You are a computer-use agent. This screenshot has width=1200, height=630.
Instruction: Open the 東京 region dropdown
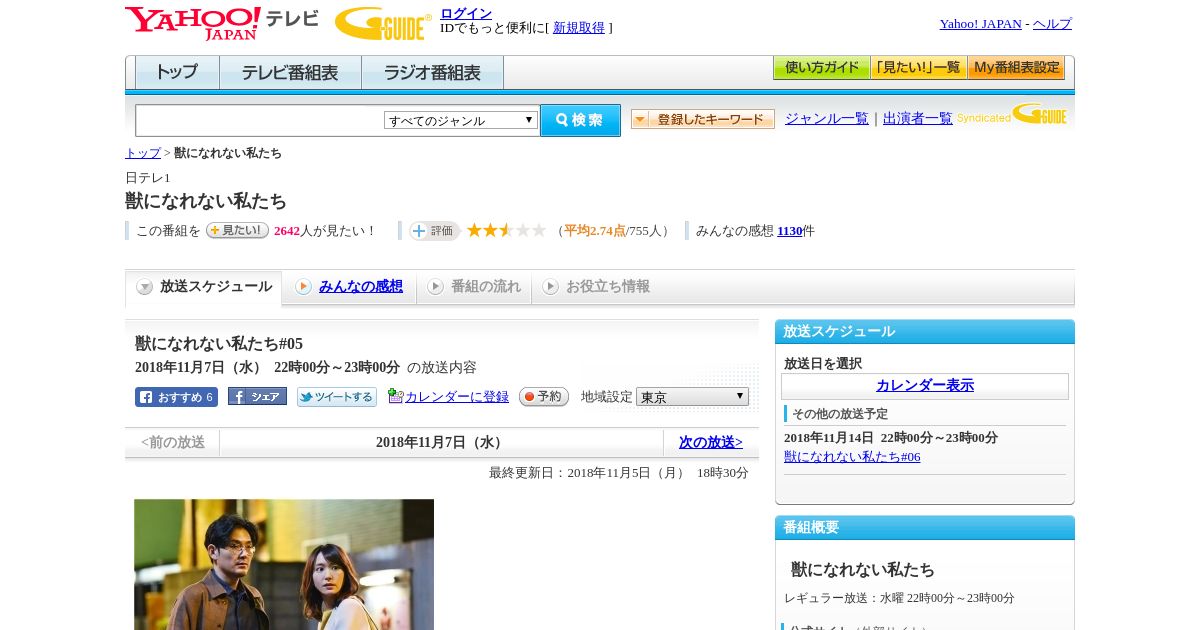(692, 397)
